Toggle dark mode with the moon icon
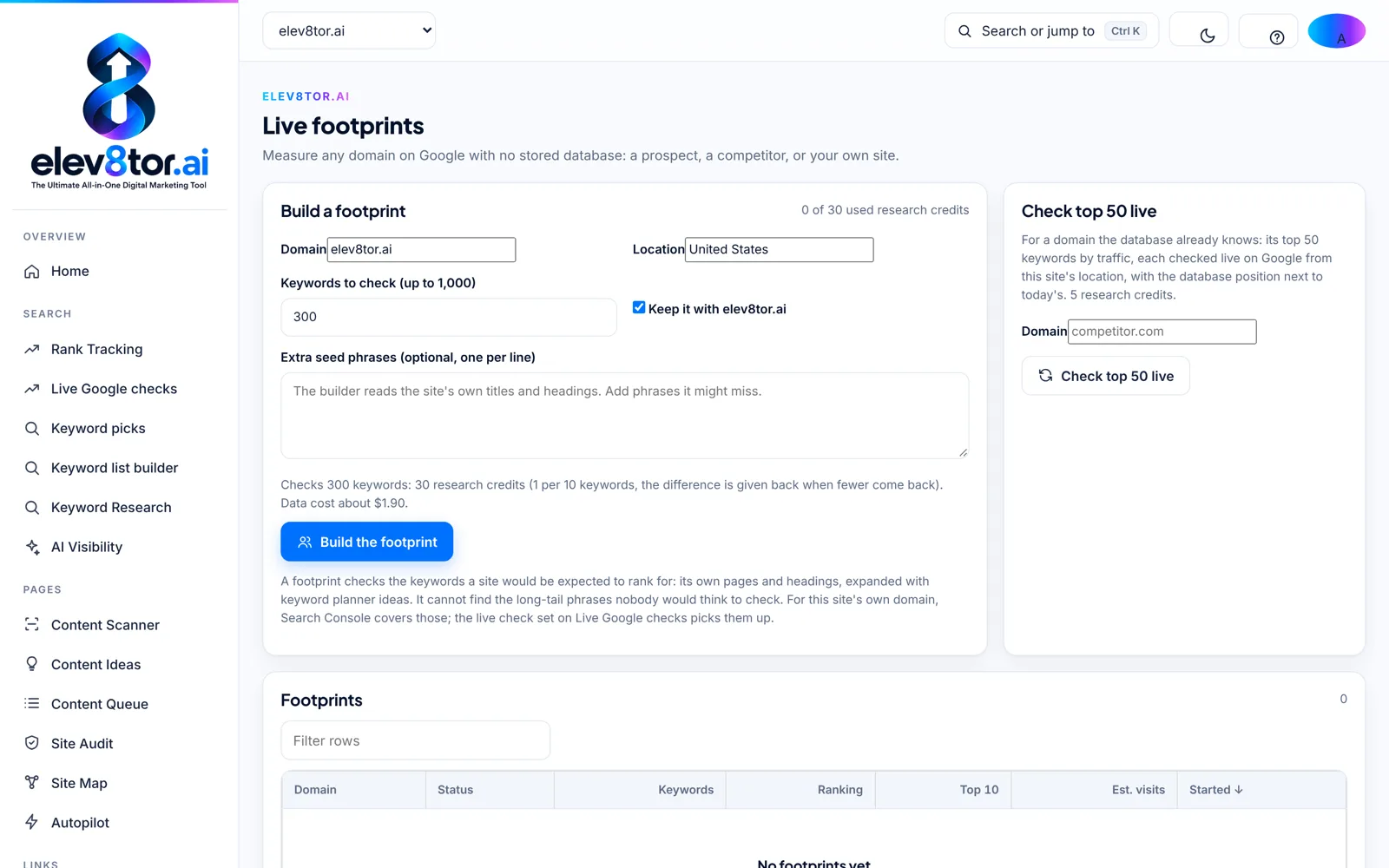The image size is (1389, 868). [1207, 36]
